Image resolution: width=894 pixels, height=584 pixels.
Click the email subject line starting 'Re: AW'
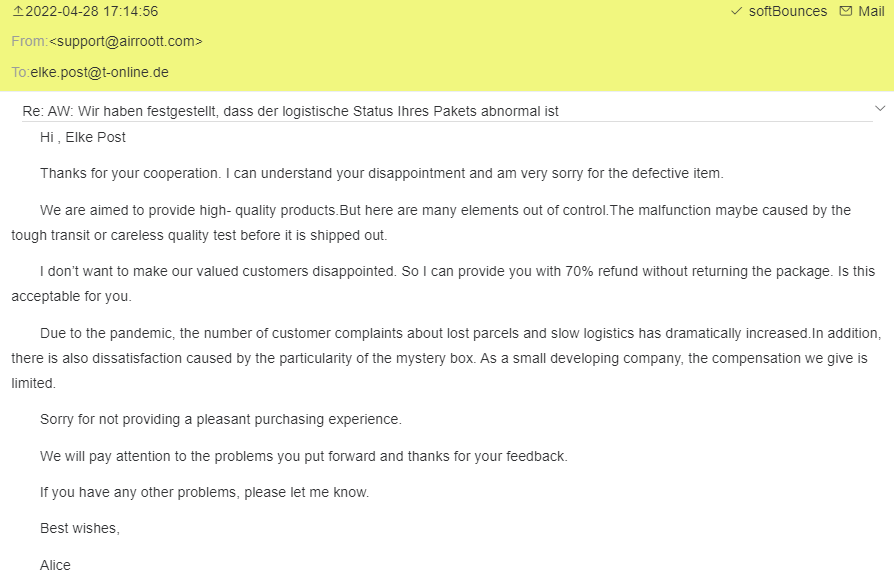click(x=290, y=111)
